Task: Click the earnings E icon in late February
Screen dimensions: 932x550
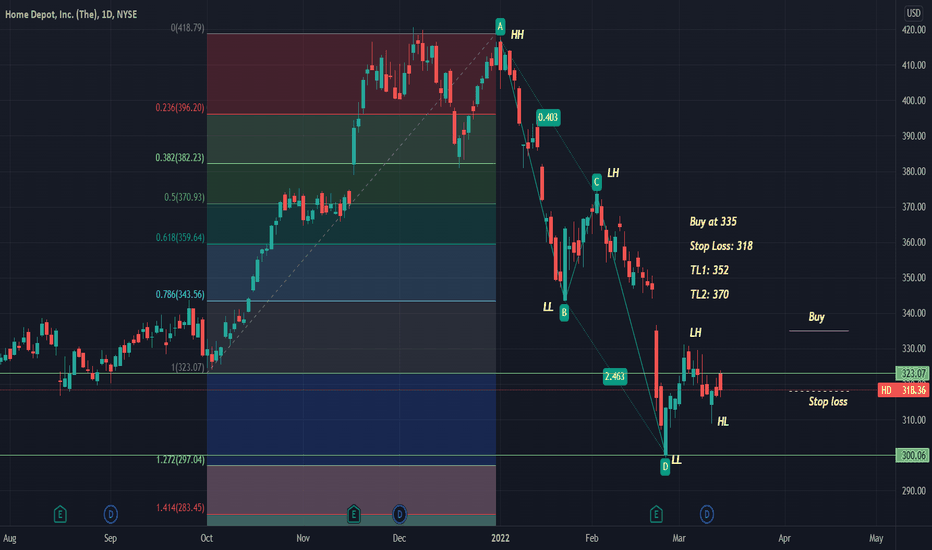Action: 656,514
